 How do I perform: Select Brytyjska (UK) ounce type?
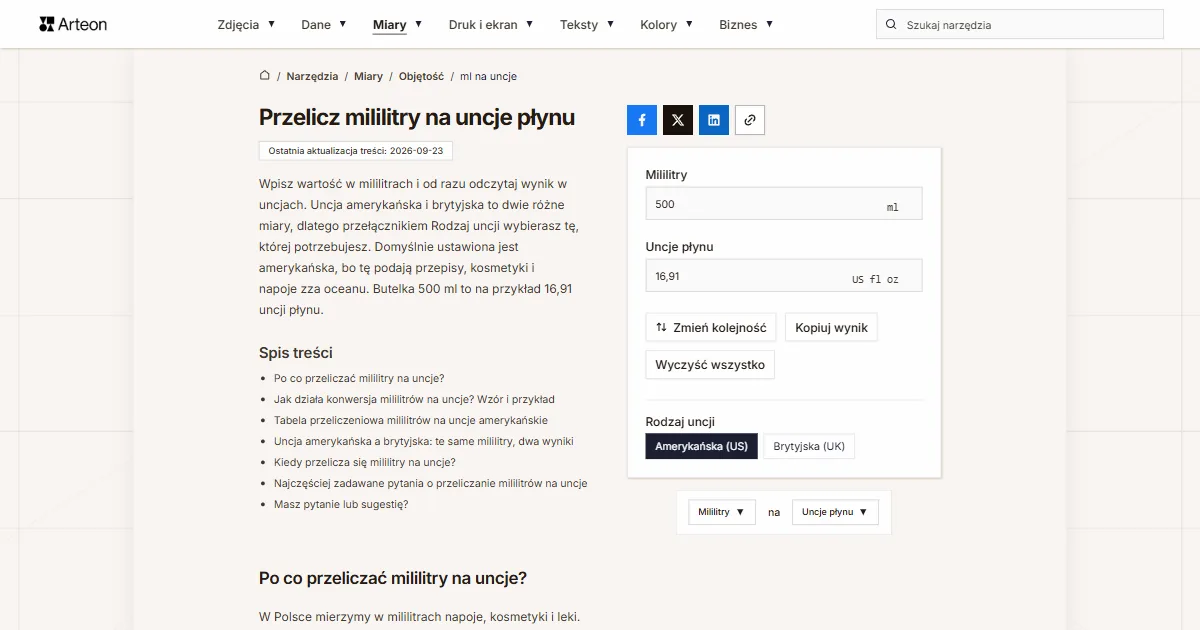click(809, 446)
